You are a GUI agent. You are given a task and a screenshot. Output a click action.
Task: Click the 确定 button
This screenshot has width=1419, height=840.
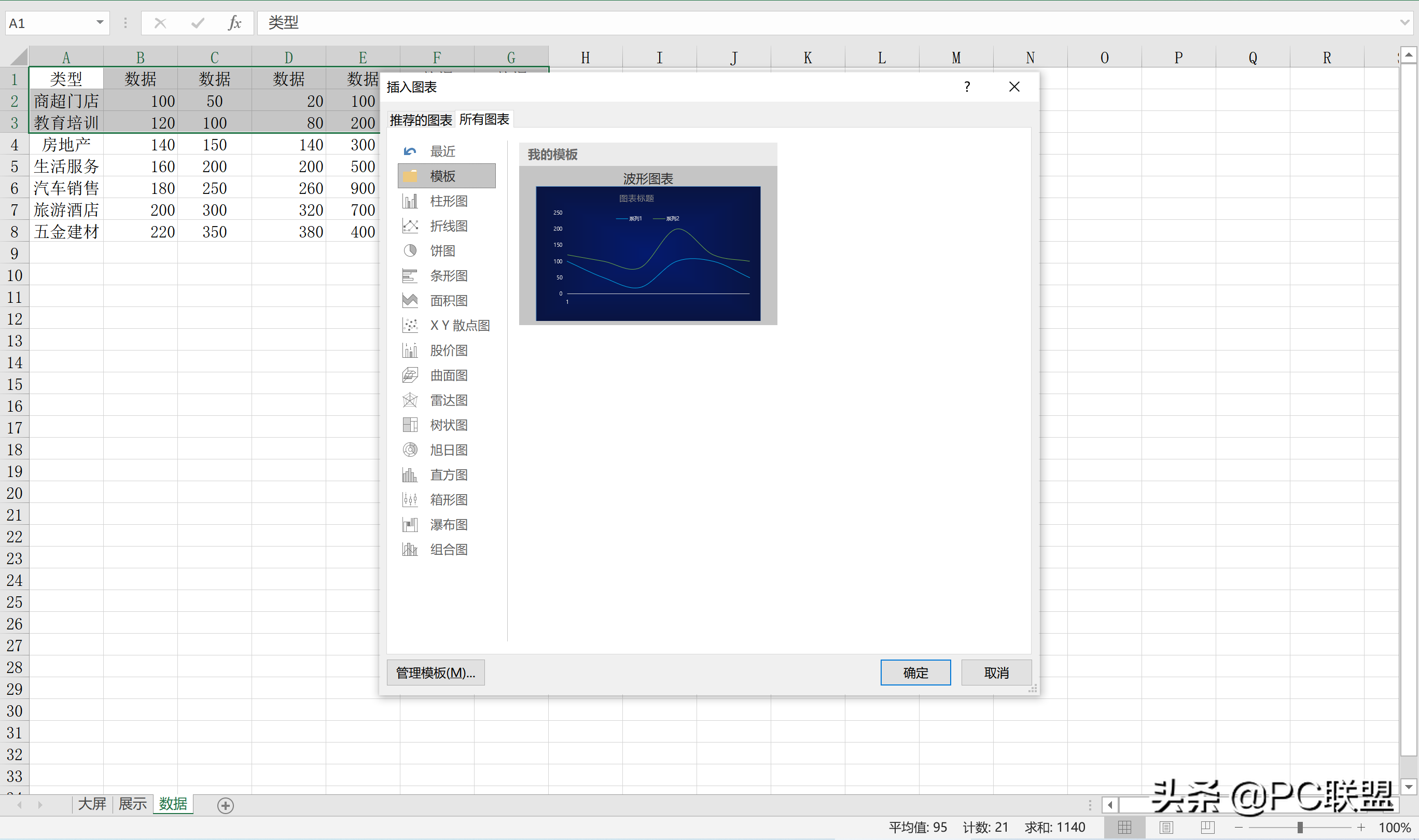pyautogui.click(x=915, y=673)
